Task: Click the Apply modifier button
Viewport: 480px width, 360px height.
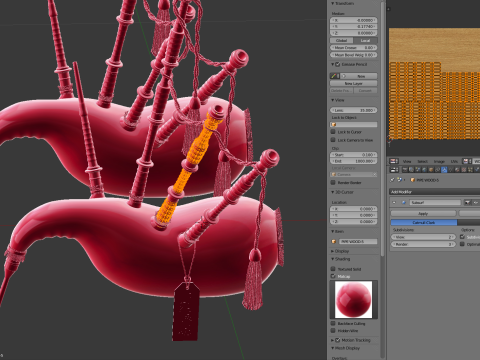Action: (x=423, y=213)
